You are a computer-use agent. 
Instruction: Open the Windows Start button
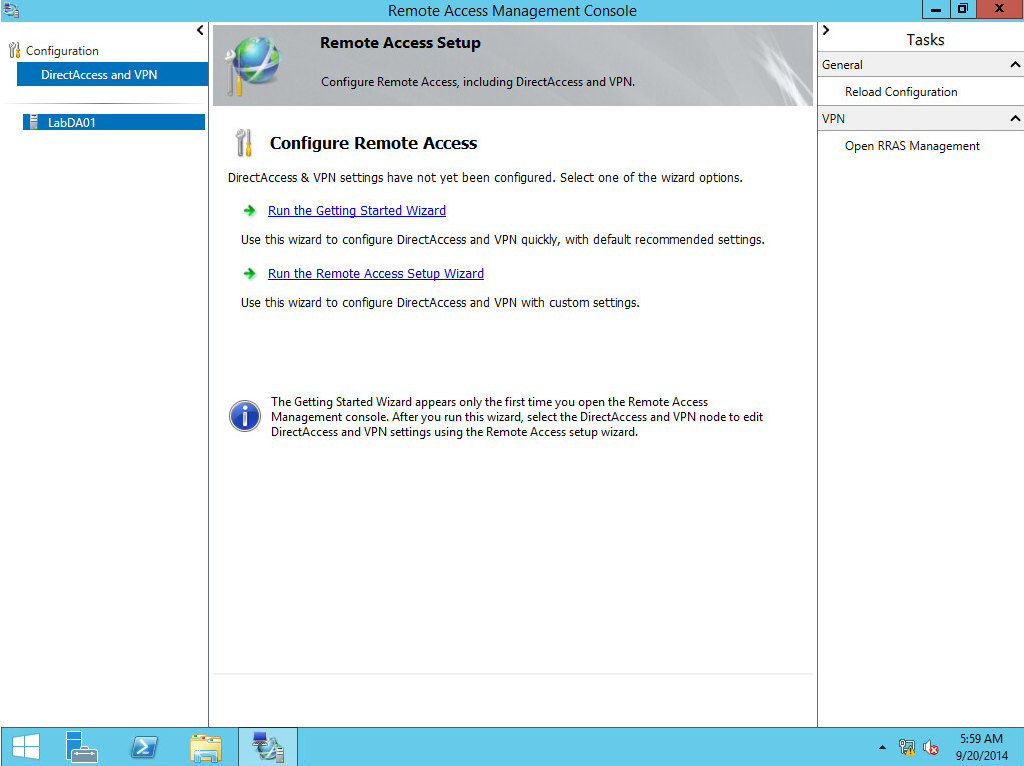tap(25, 747)
